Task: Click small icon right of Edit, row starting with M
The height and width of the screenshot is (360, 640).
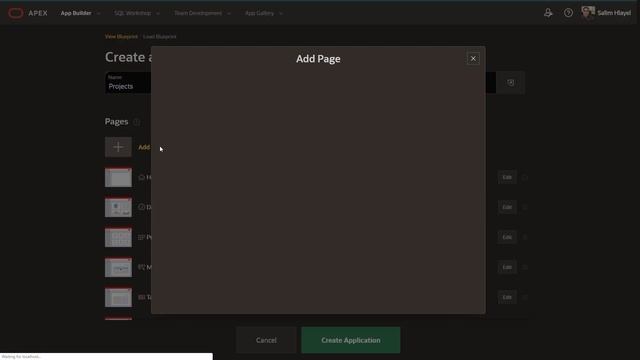Action: pyautogui.click(x=525, y=267)
